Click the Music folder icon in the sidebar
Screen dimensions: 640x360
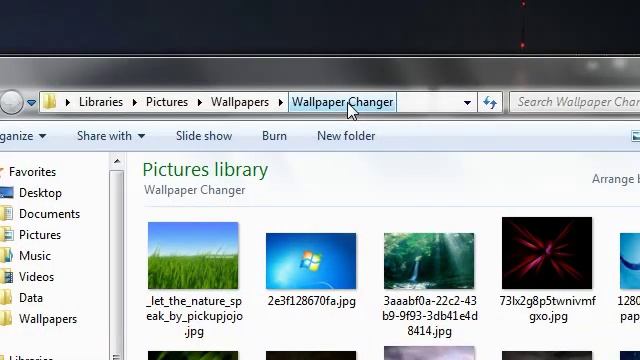pos(6,256)
